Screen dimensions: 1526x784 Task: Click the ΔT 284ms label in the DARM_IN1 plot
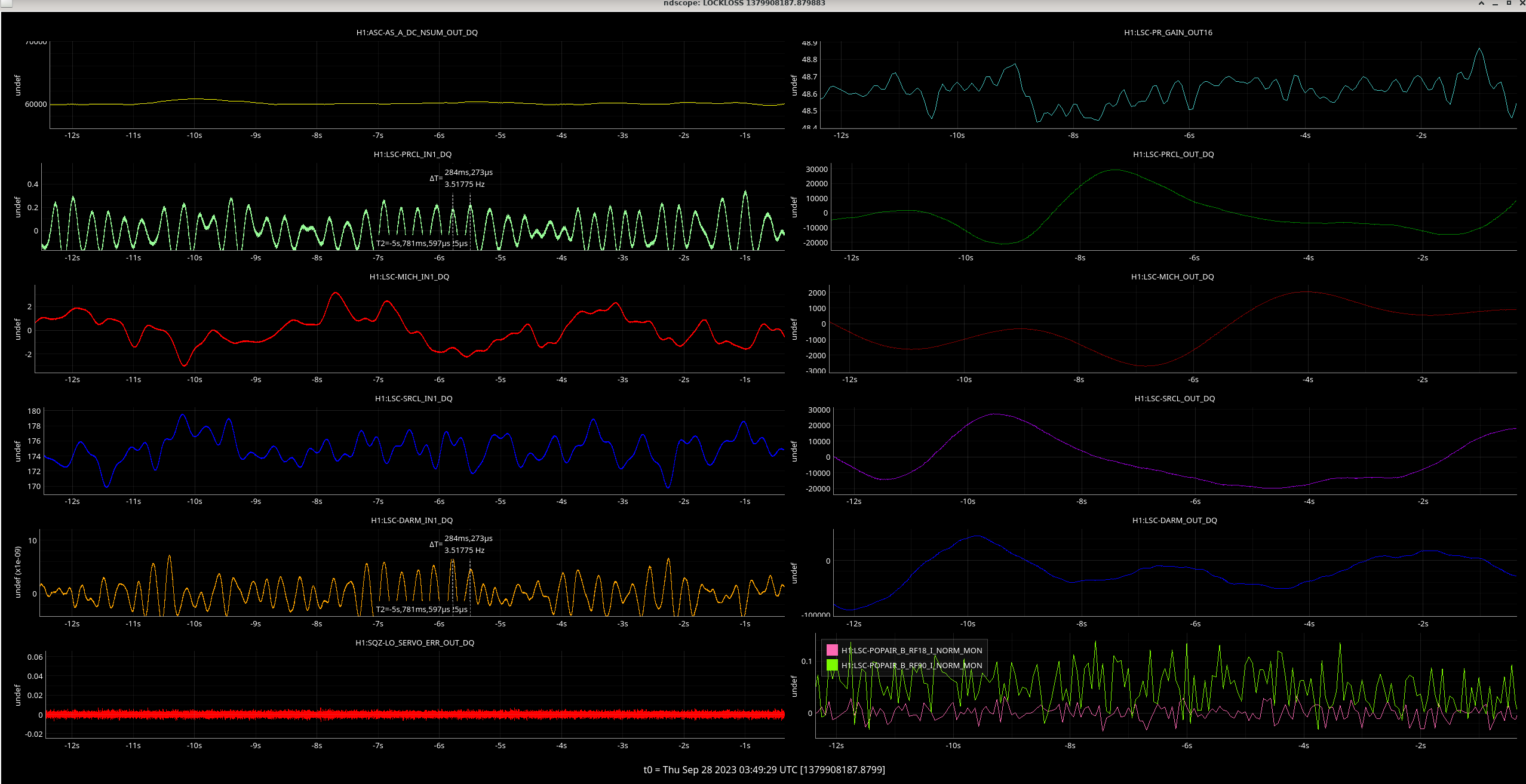click(468, 539)
